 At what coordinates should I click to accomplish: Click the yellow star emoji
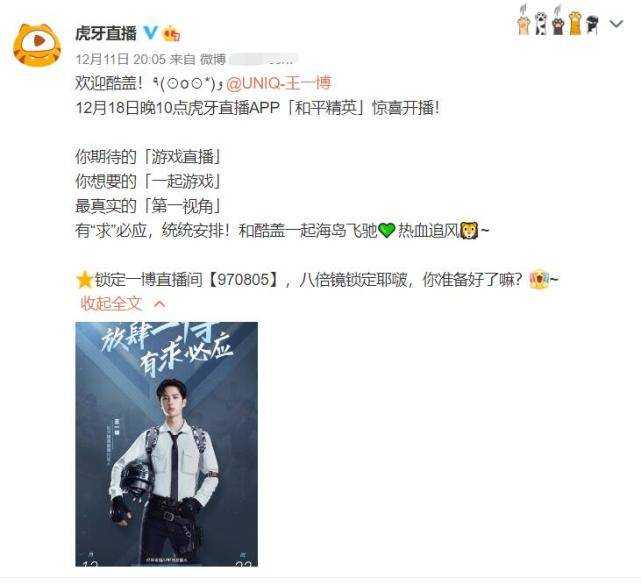[x=85, y=280]
